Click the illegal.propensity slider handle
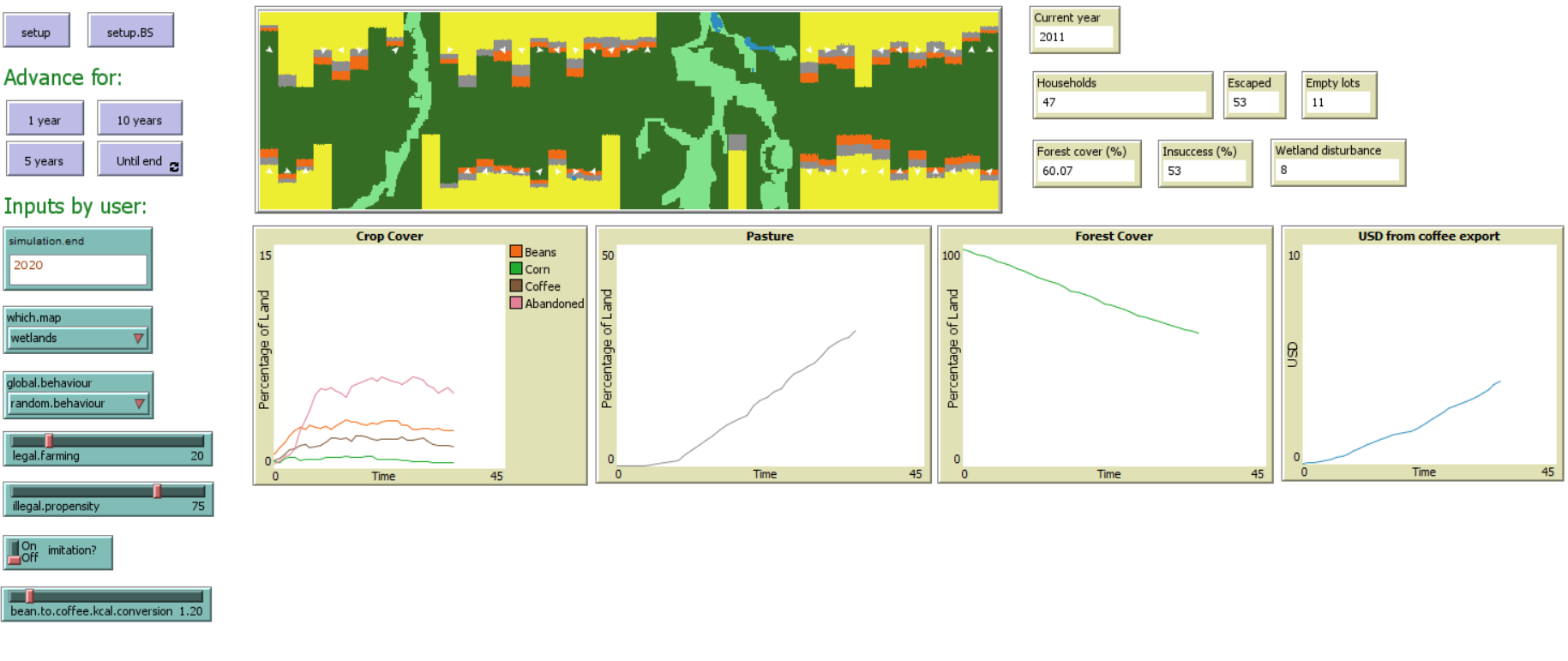Screen dimensions: 1568x661 157,491
